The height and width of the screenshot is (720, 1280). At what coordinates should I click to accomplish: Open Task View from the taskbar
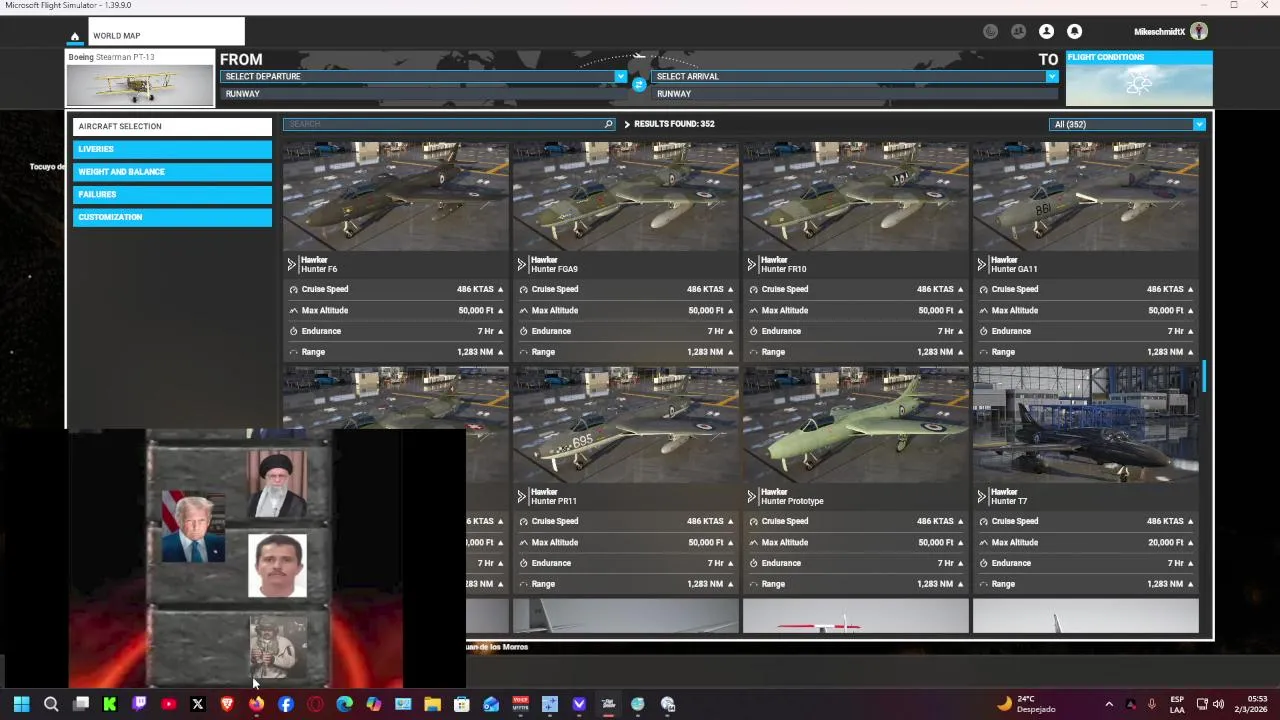click(x=81, y=704)
